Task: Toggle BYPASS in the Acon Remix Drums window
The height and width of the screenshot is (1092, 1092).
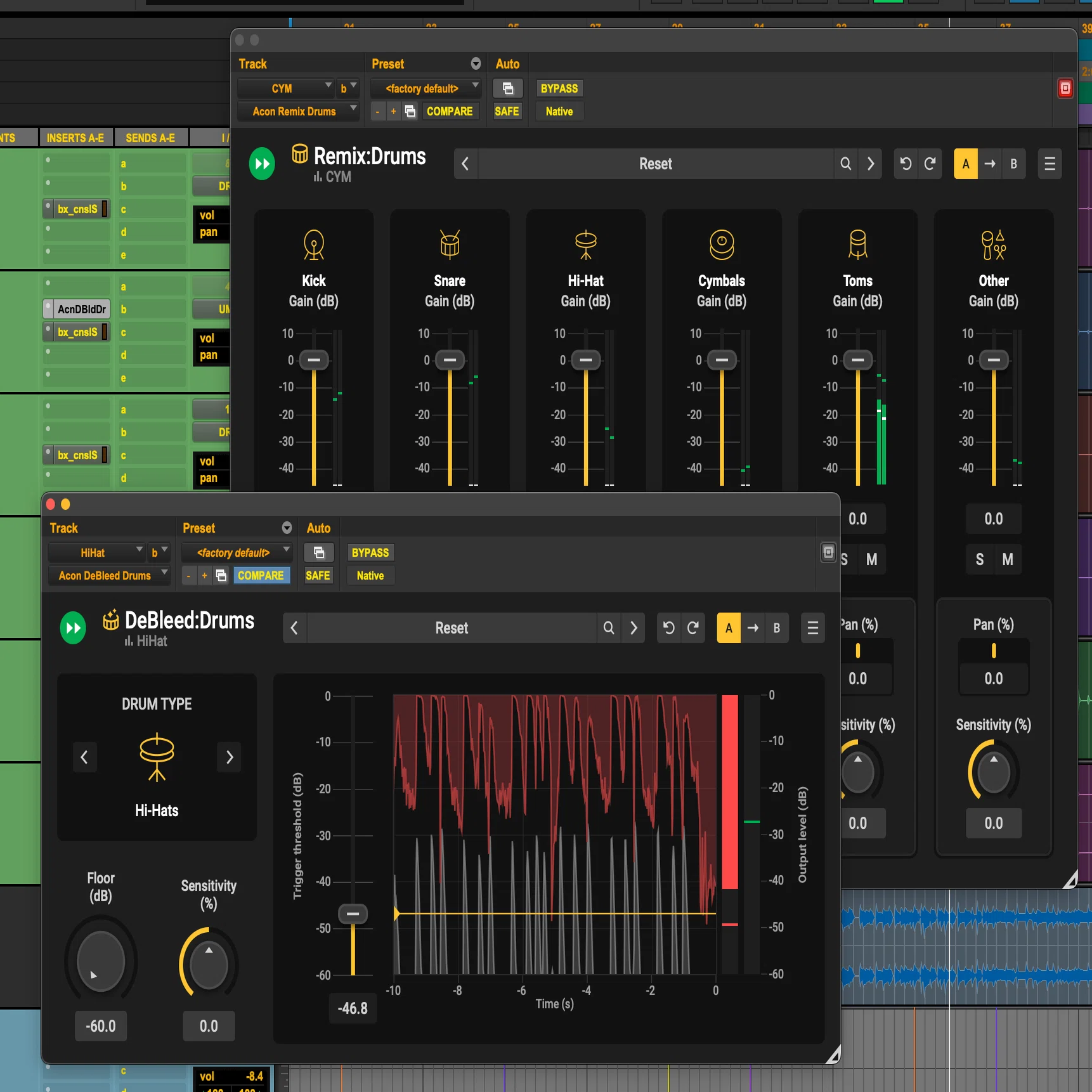Action: [x=559, y=88]
